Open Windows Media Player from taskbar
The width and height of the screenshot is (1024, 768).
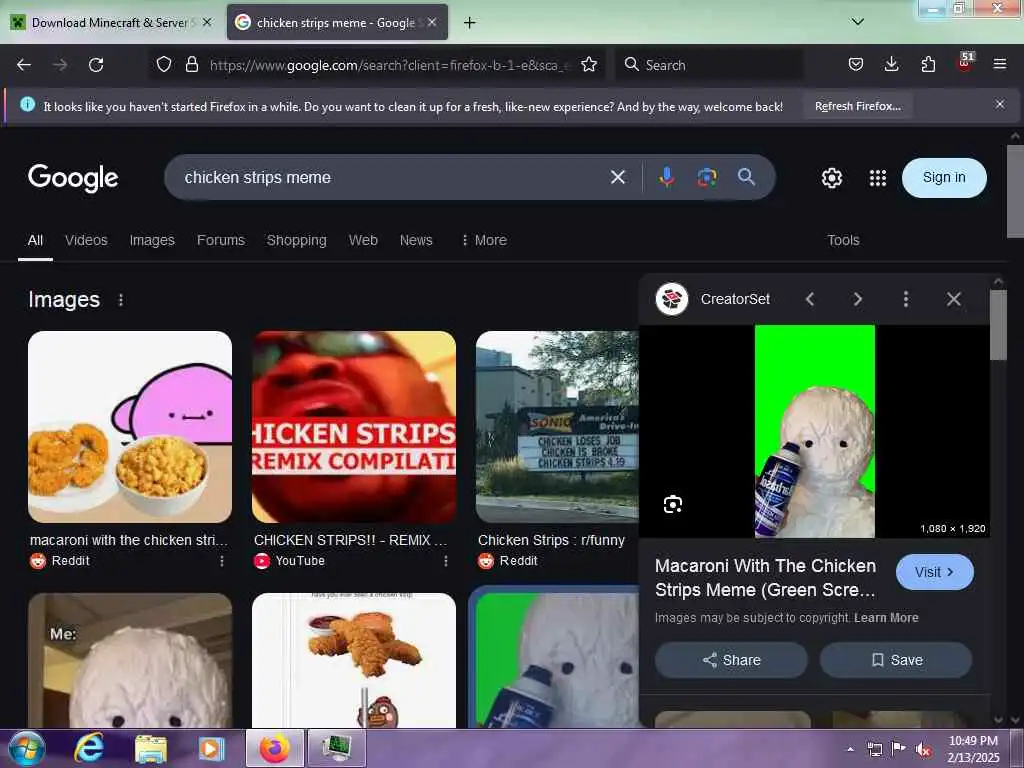[211, 748]
